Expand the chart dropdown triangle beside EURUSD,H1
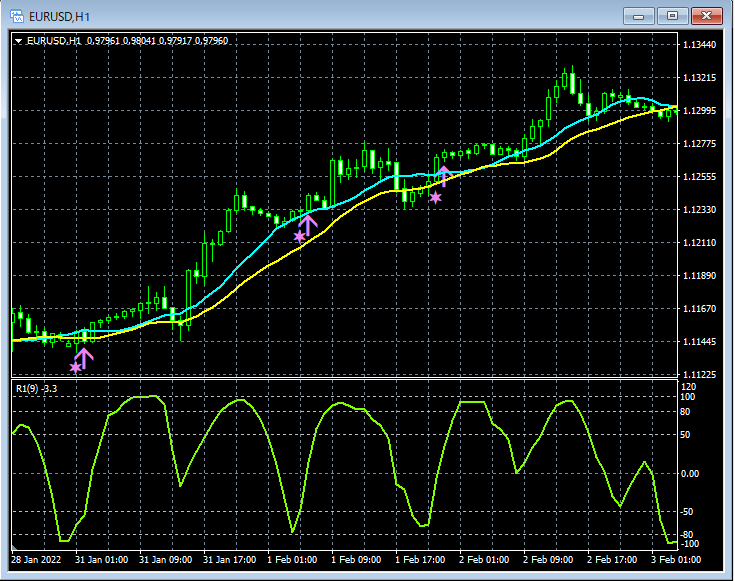 tap(18, 41)
